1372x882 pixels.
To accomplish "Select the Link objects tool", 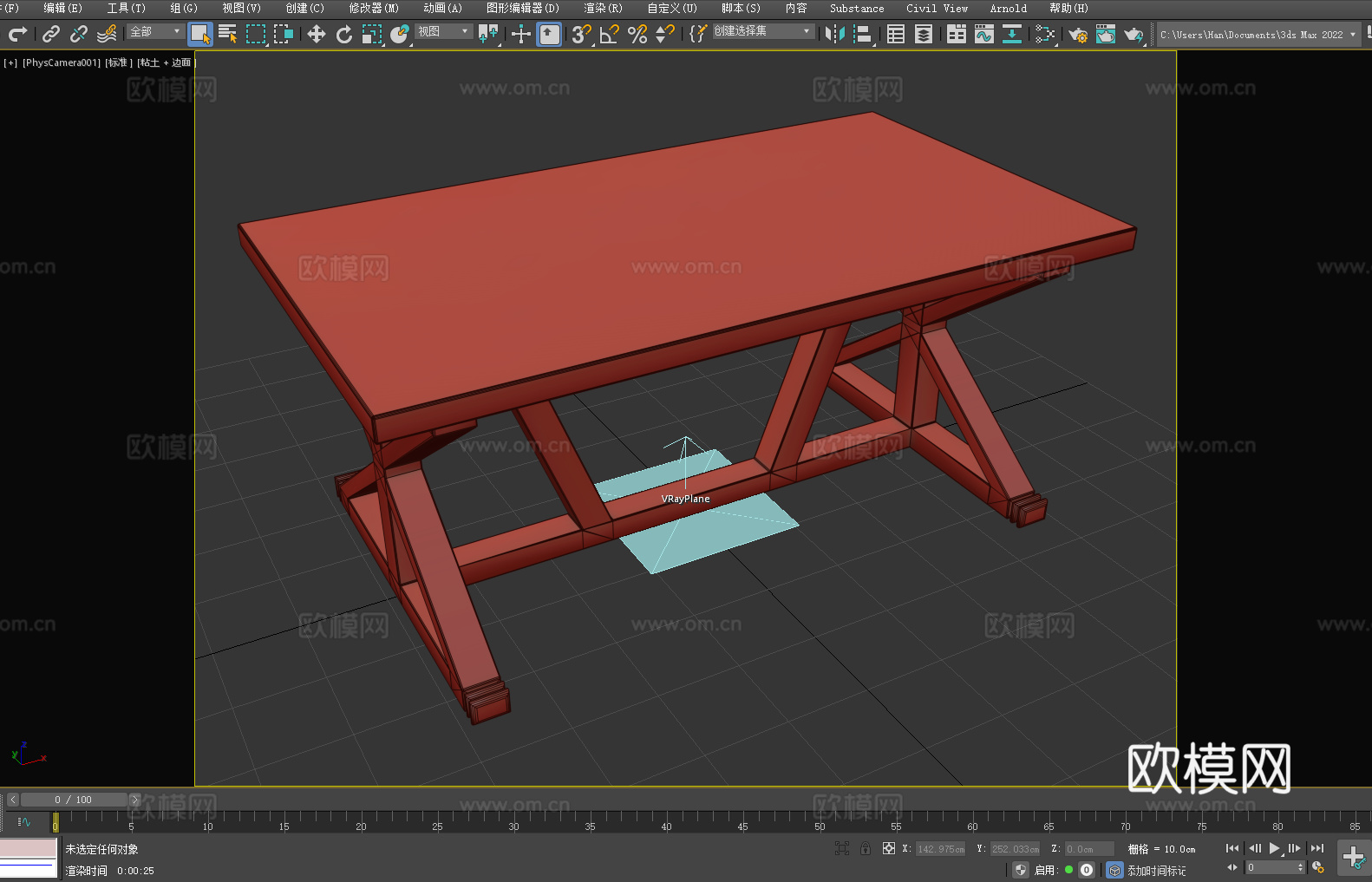I will point(51,34).
